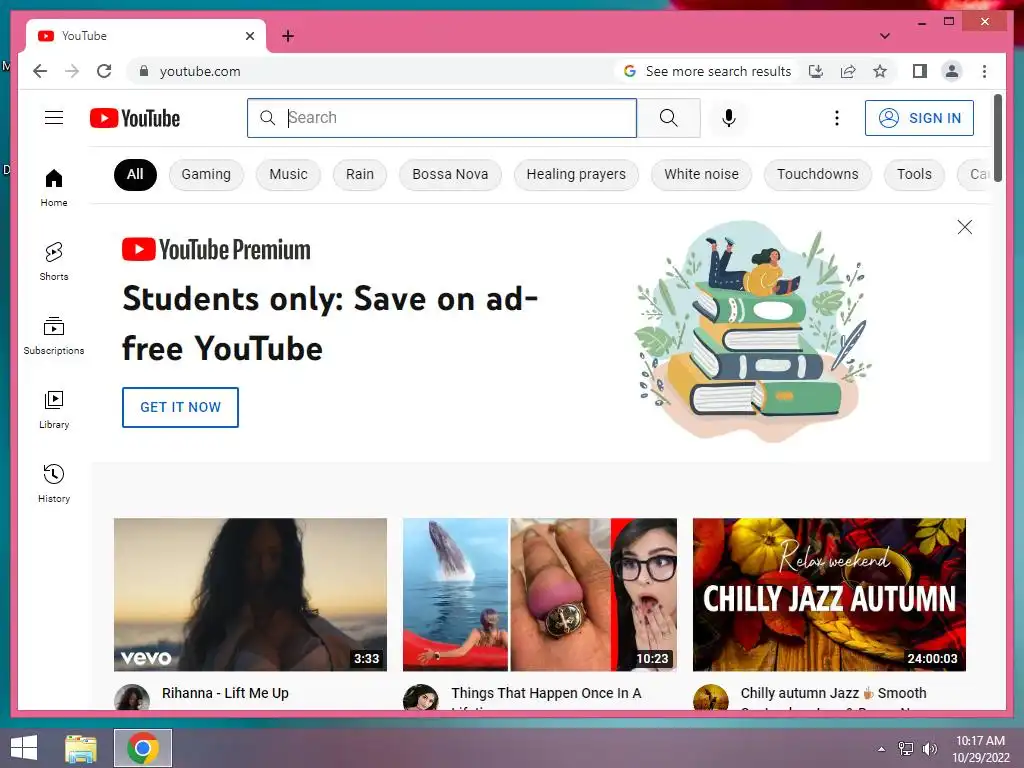Close the YouTube tab
1024x768 pixels.
pyautogui.click(x=249, y=36)
